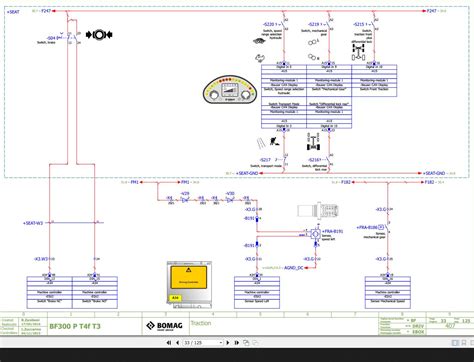
Task: Click the +FRA-B191 sensor label
Action: [333, 231]
